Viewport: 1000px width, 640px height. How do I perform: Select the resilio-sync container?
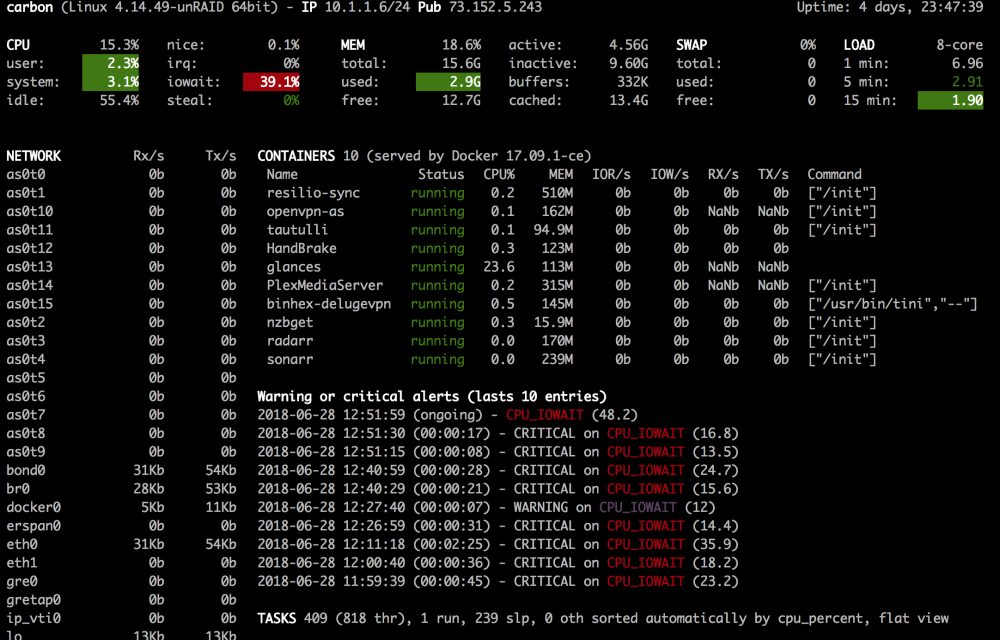(313, 193)
